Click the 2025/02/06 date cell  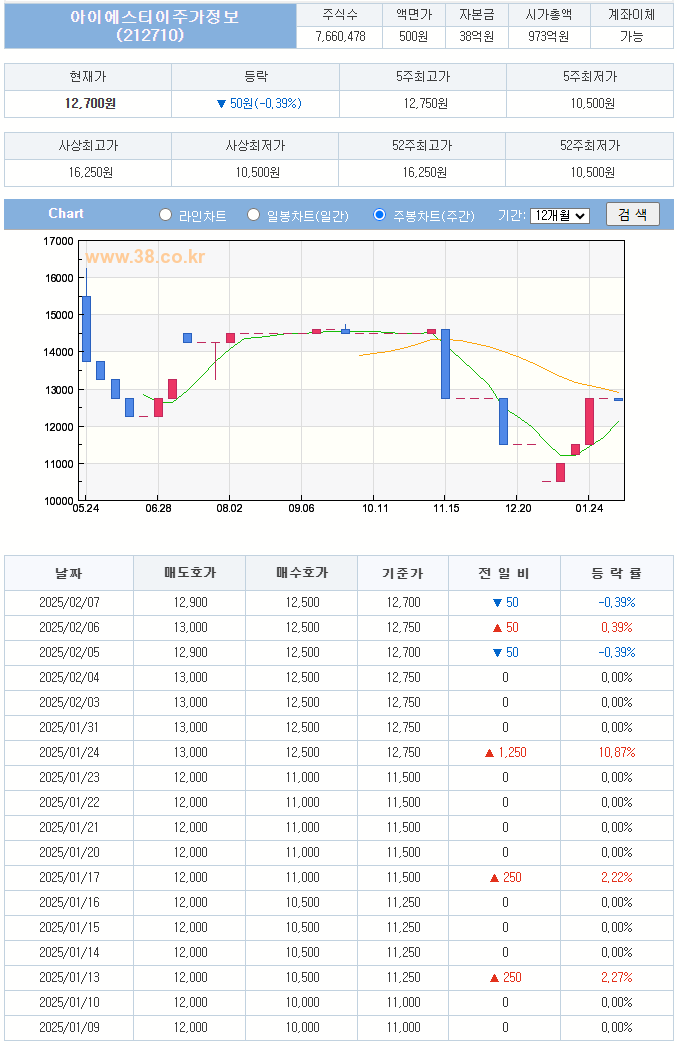pyautogui.click(x=69, y=628)
